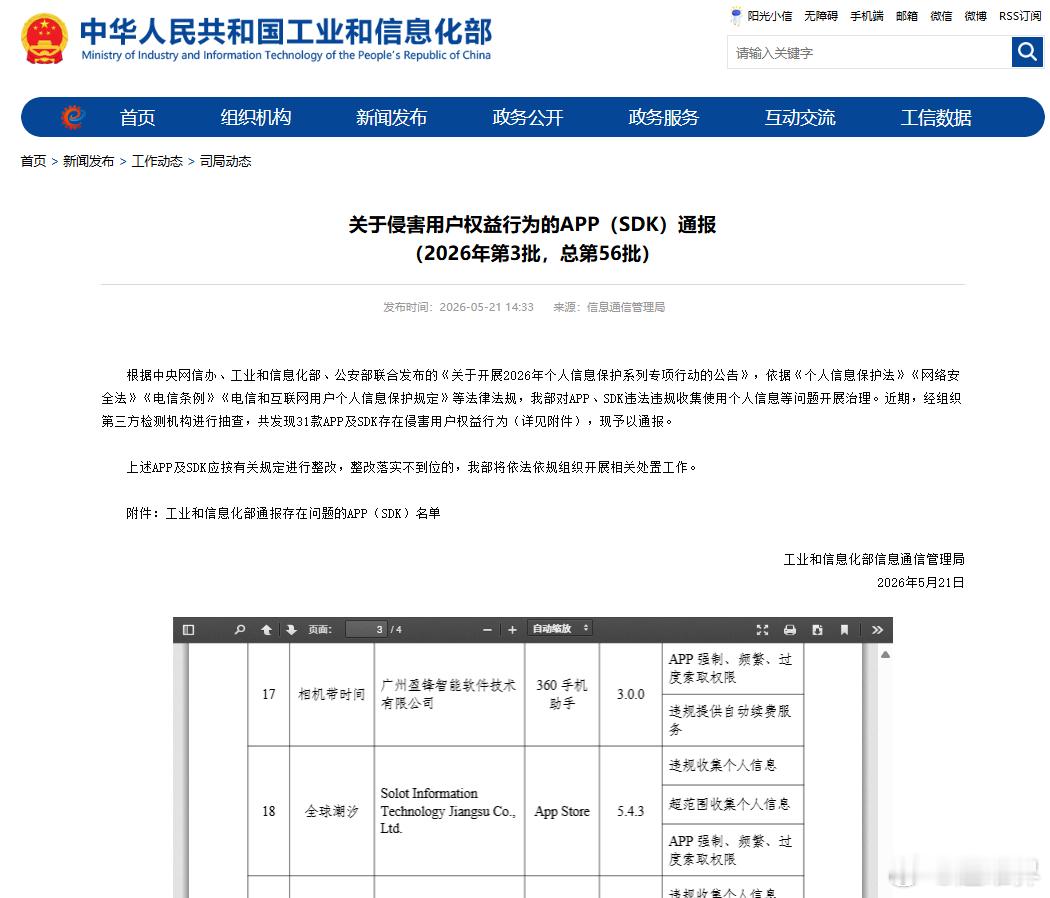Click the swirl icon in the navigation bar
1050x898 pixels.
[73, 117]
